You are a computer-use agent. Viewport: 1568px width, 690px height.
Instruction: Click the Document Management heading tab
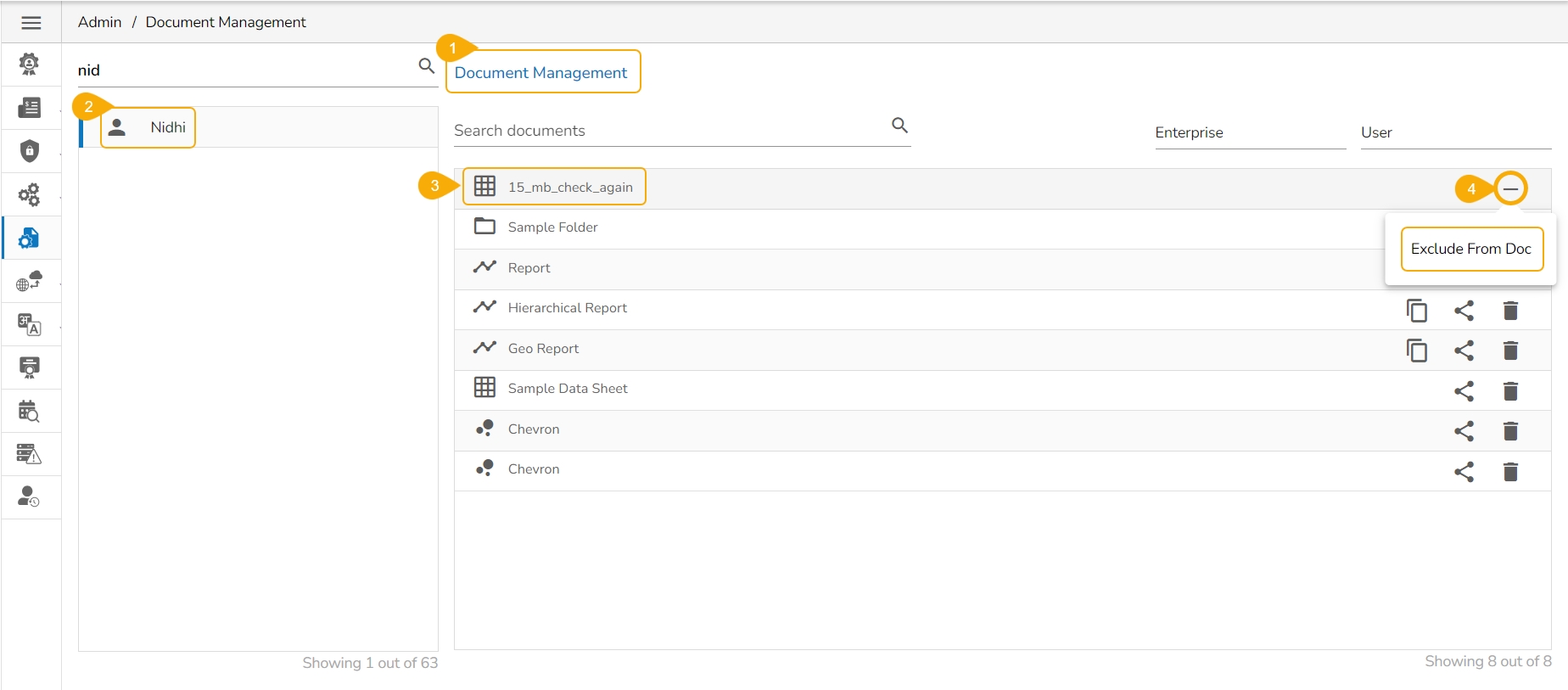tap(540, 73)
